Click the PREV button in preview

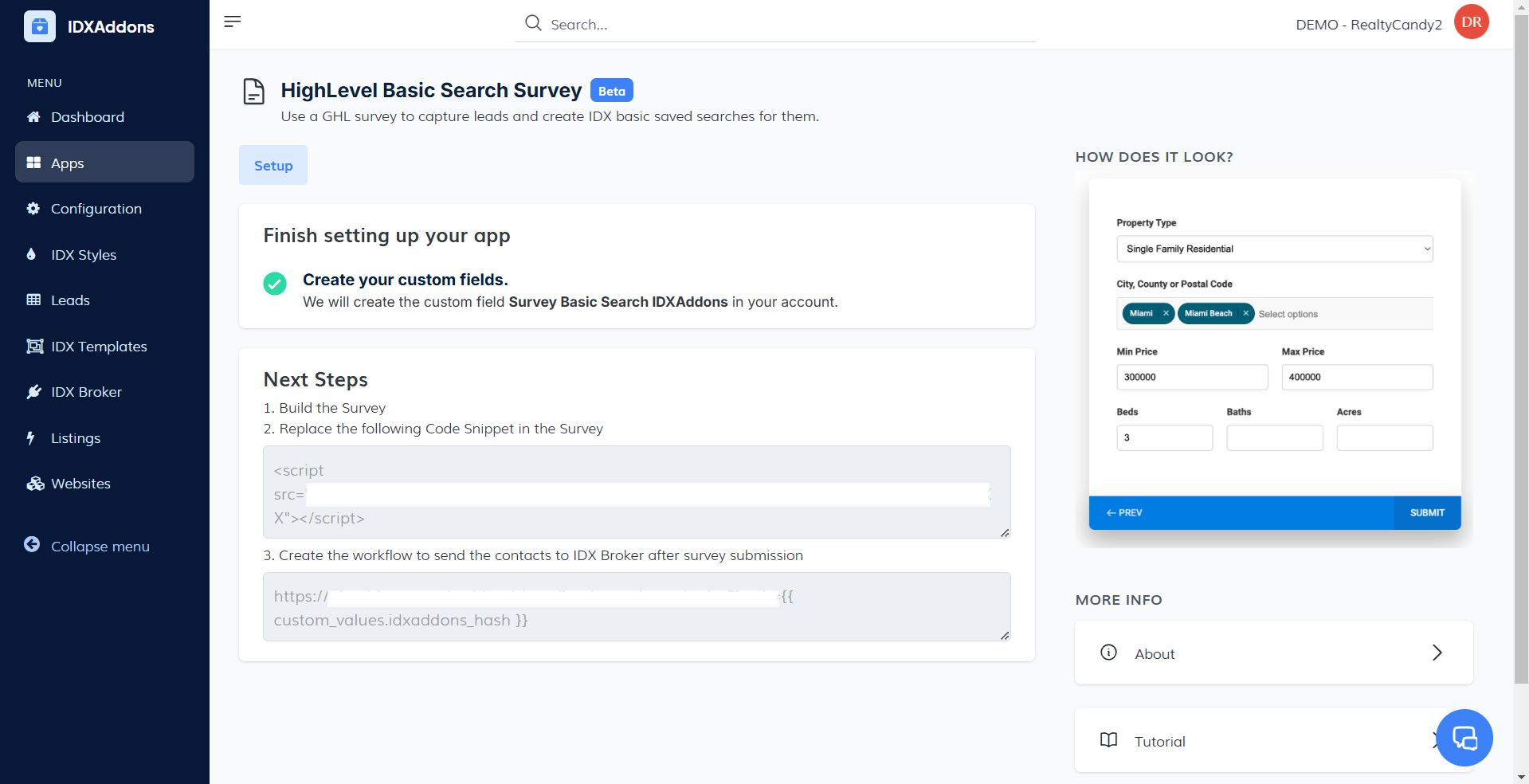pos(1124,513)
